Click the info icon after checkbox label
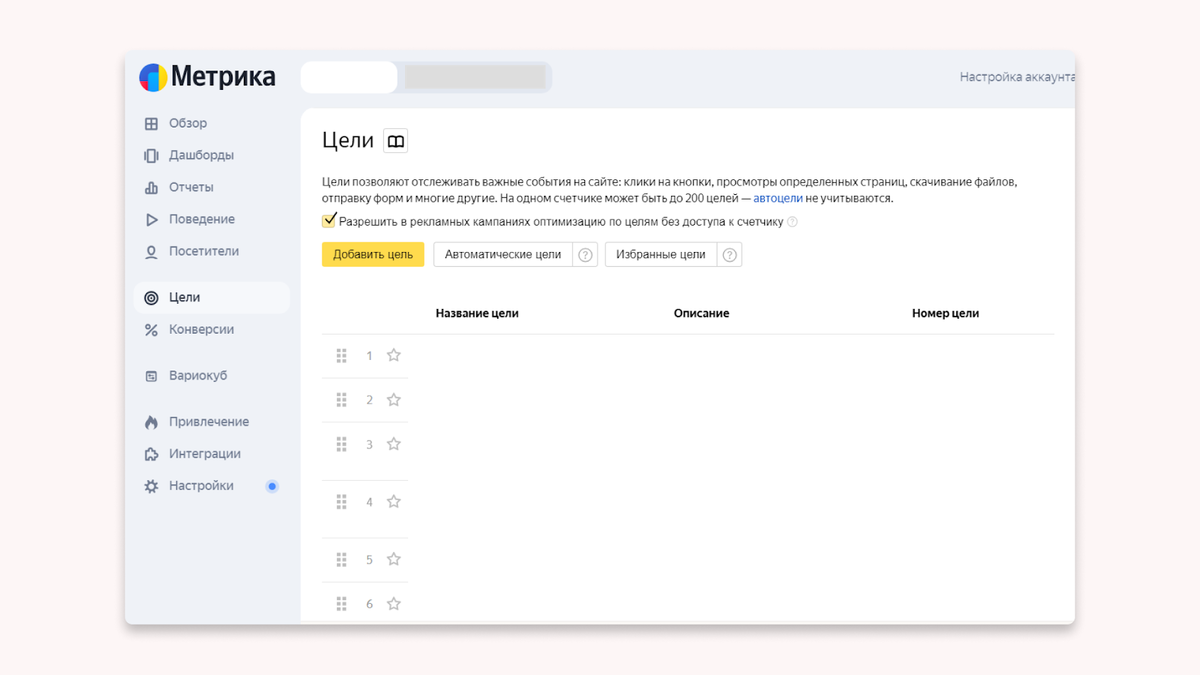Image resolution: width=1200 pixels, height=675 pixels. pos(793,222)
